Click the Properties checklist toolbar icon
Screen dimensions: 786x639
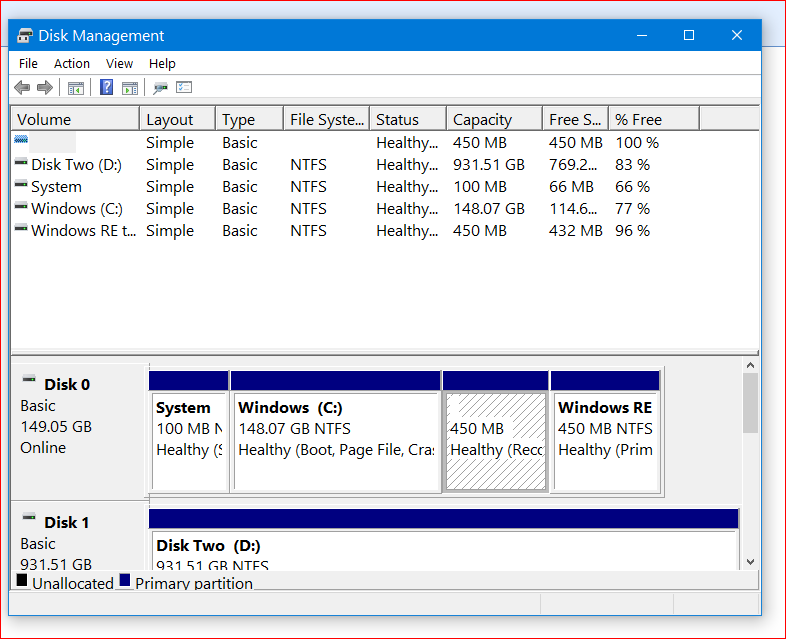pyautogui.click(x=184, y=87)
